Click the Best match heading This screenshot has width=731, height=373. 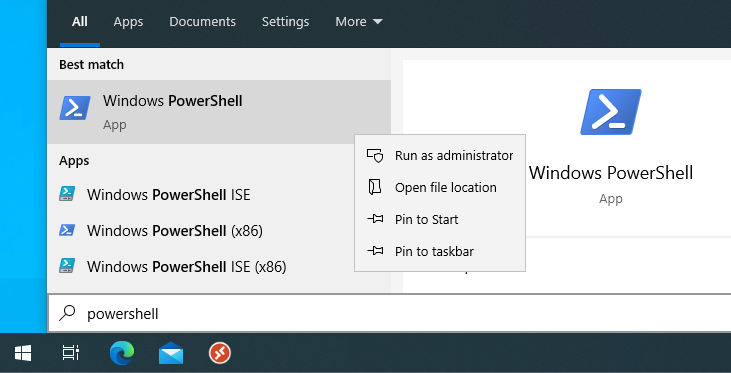91,64
